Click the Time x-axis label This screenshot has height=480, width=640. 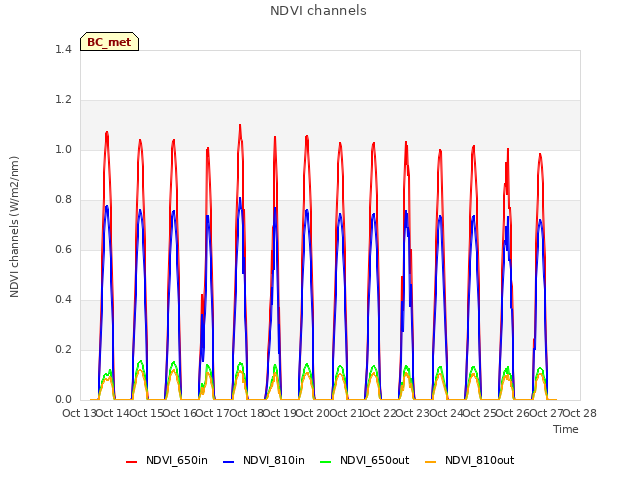click(x=566, y=429)
